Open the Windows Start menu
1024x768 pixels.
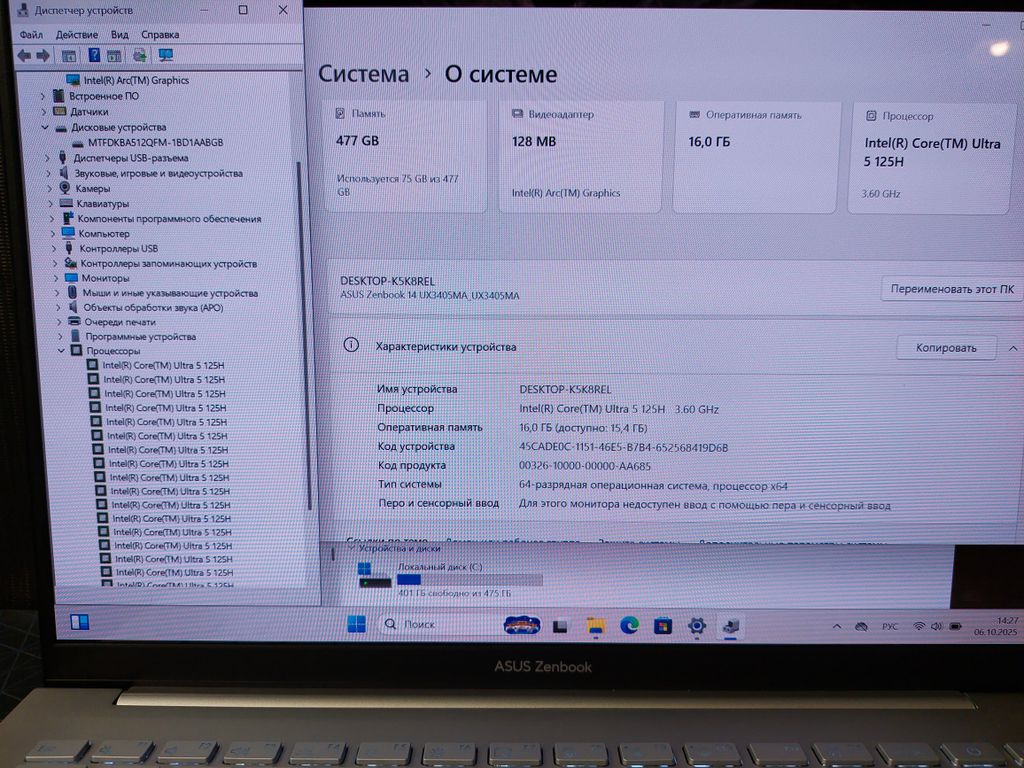point(356,624)
